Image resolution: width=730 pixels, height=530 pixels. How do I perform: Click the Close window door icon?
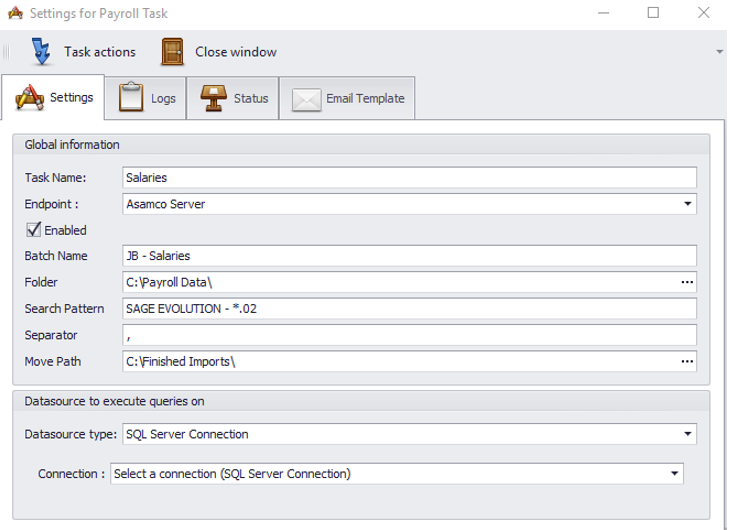pyautogui.click(x=172, y=52)
